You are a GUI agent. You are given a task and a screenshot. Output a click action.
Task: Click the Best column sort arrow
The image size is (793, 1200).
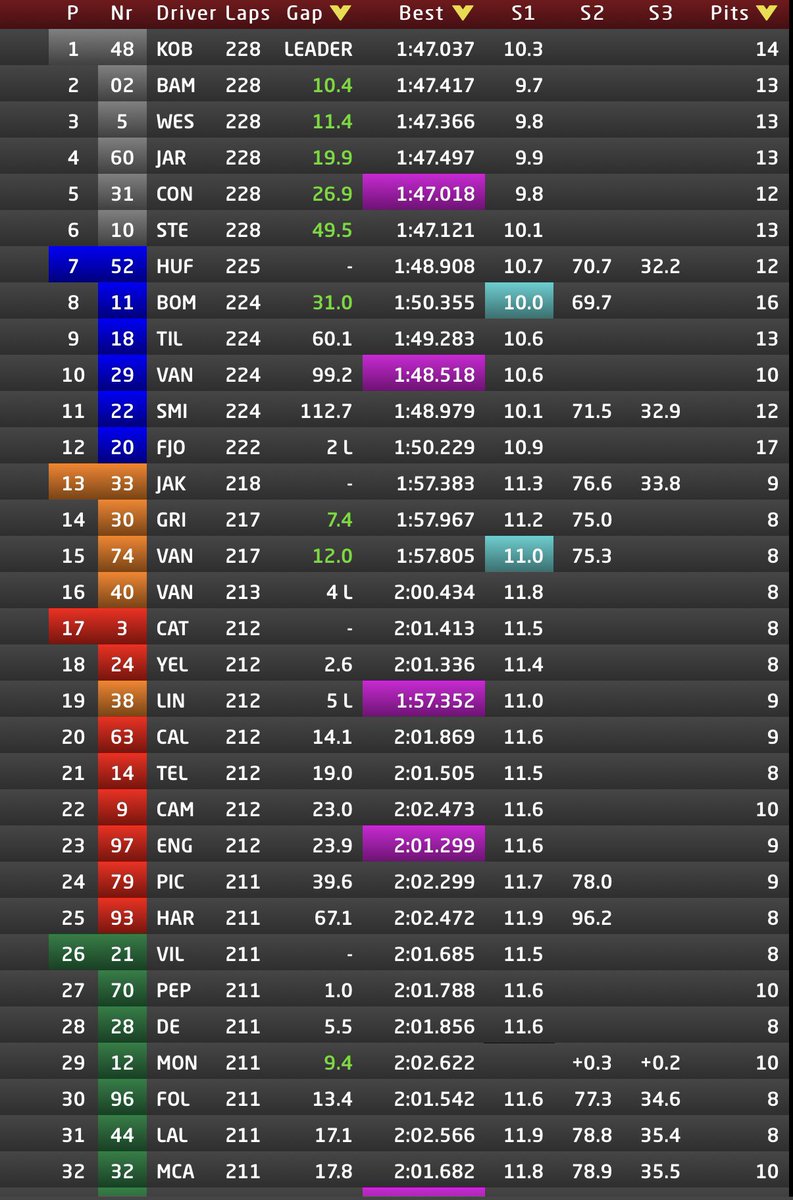click(462, 14)
